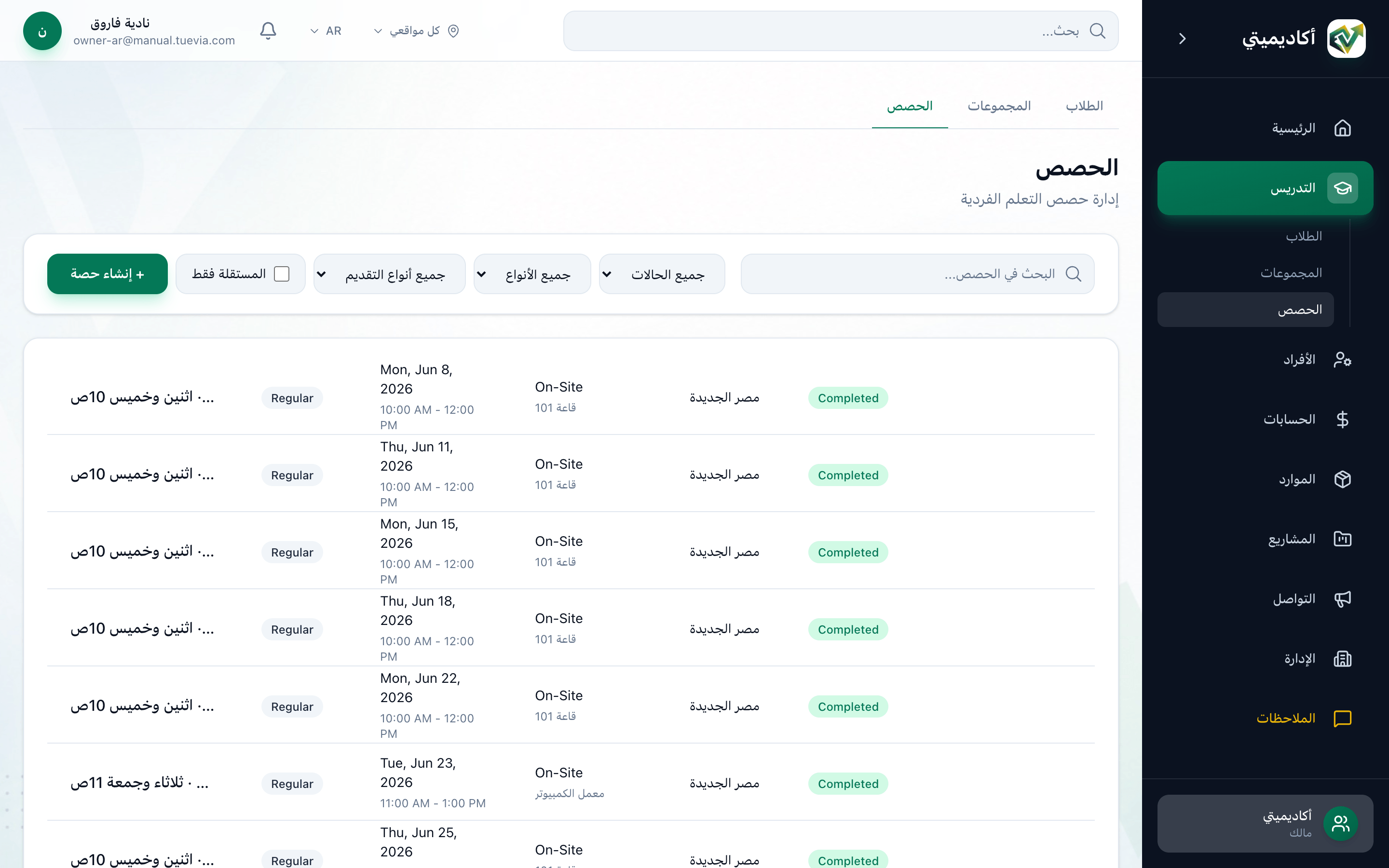Screen dimensions: 1389x868
Task: Open the Mon, Jun 22, 2026 session row
Action: (571, 705)
